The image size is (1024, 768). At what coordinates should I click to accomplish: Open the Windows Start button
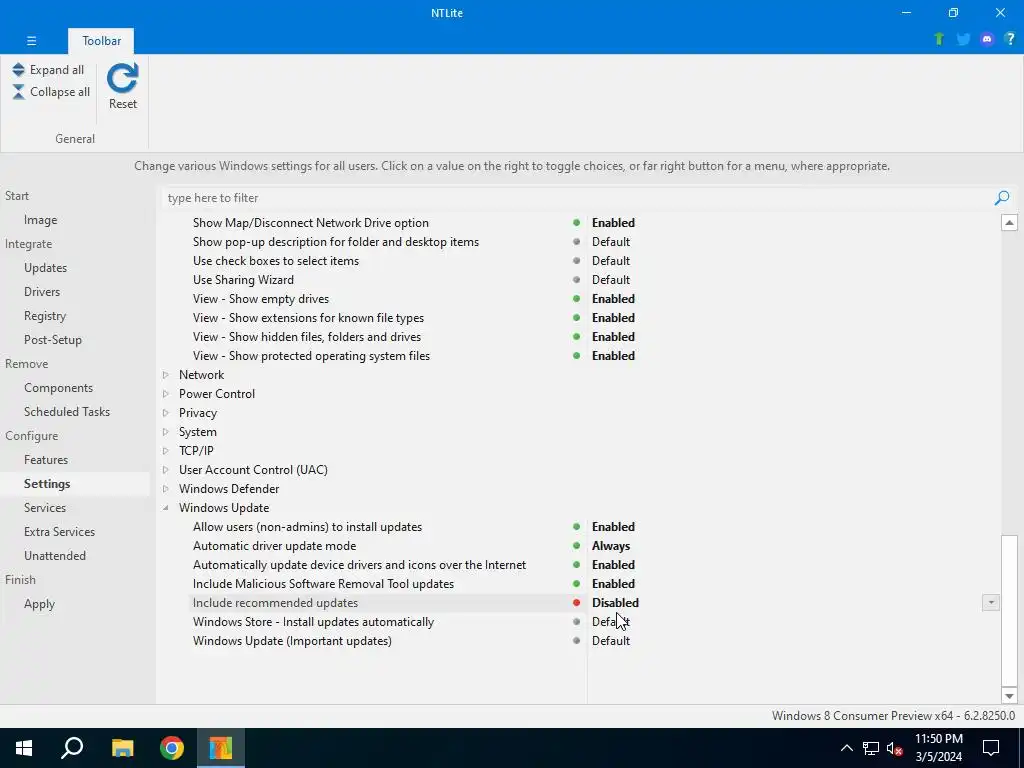coord(24,748)
